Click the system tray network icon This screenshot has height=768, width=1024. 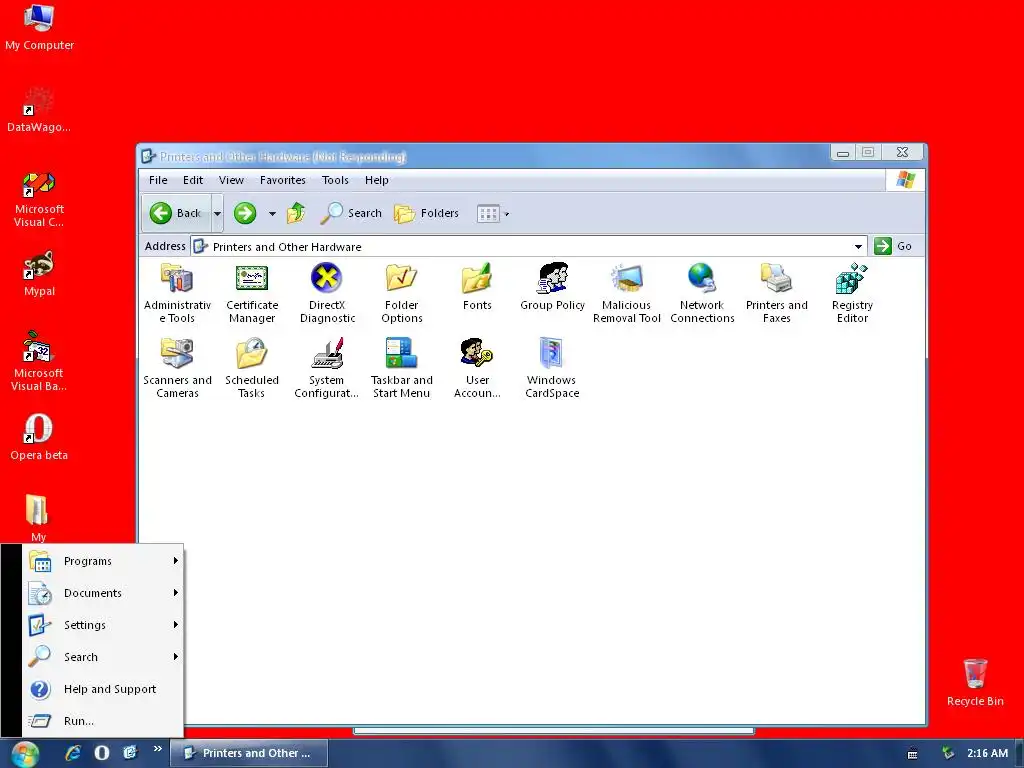click(x=948, y=754)
